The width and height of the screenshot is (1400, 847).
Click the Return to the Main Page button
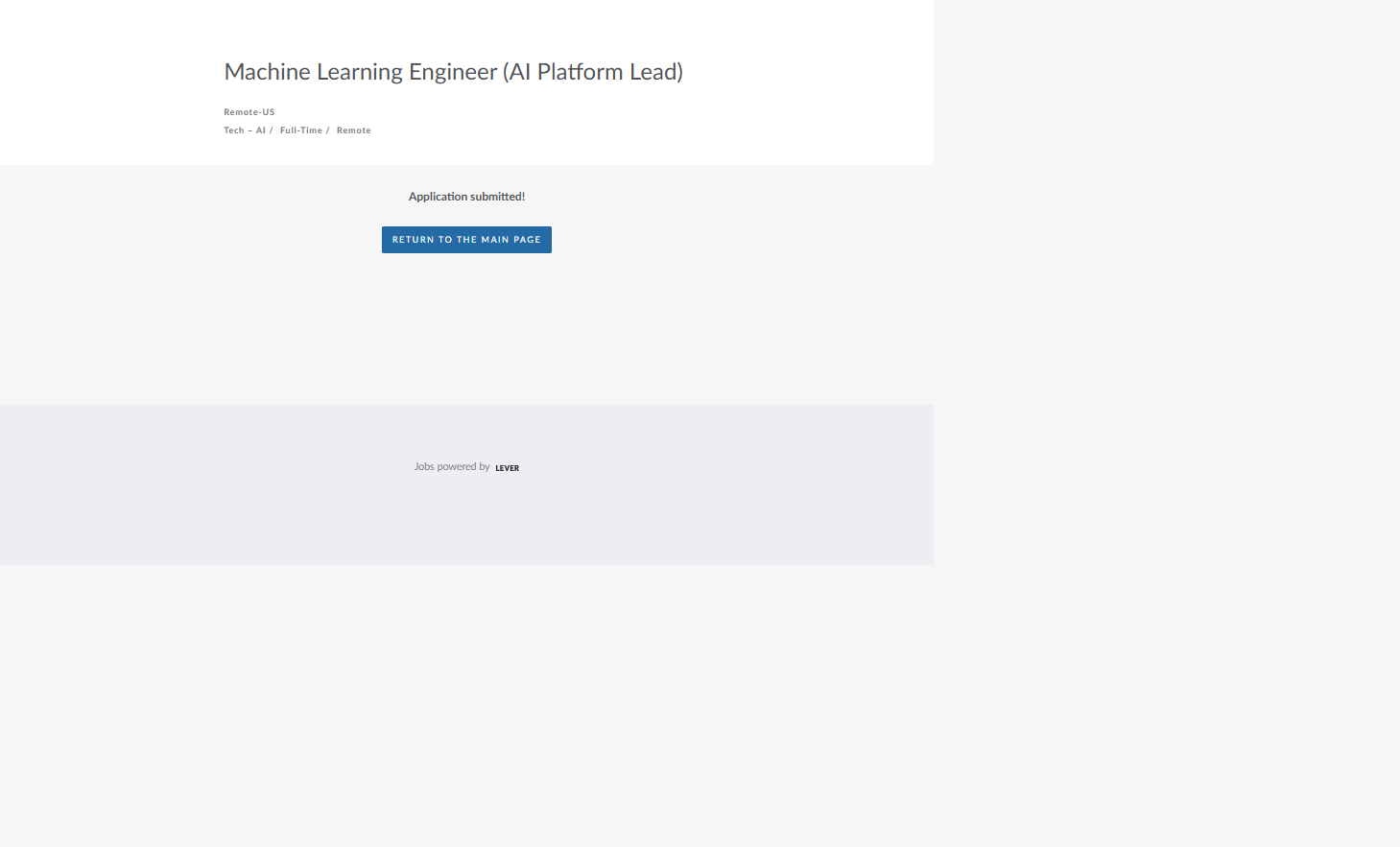pyautogui.click(x=466, y=240)
